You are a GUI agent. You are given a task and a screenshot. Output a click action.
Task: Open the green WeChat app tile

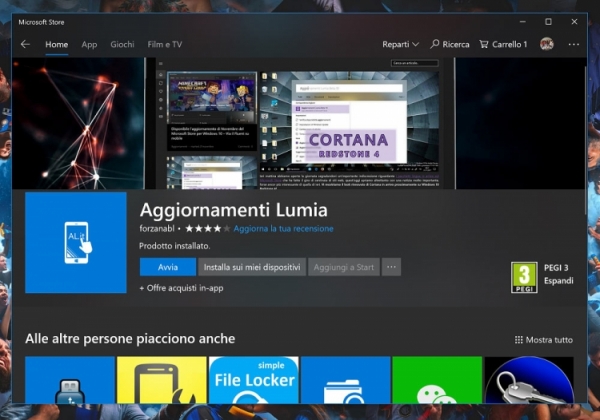(437, 380)
